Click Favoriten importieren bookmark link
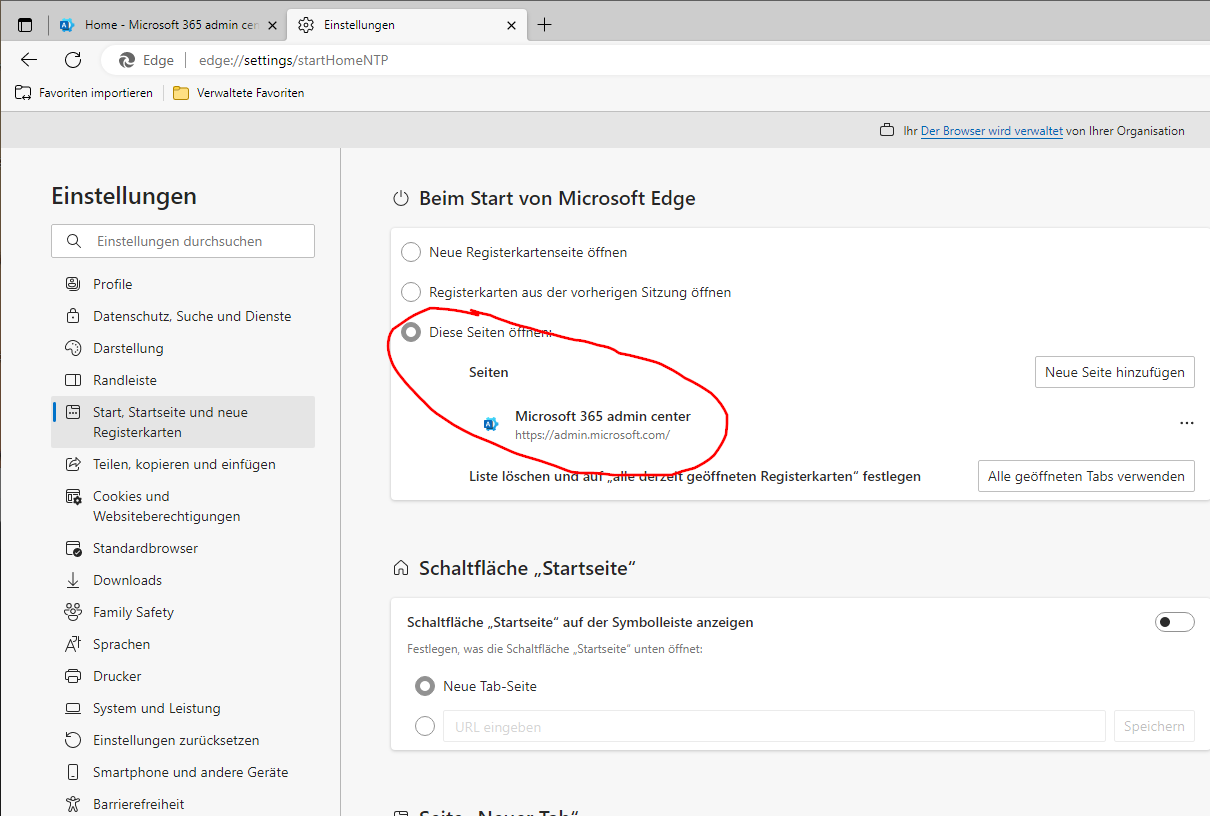This screenshot has width=1210, height=816. (x=96, y=93)
